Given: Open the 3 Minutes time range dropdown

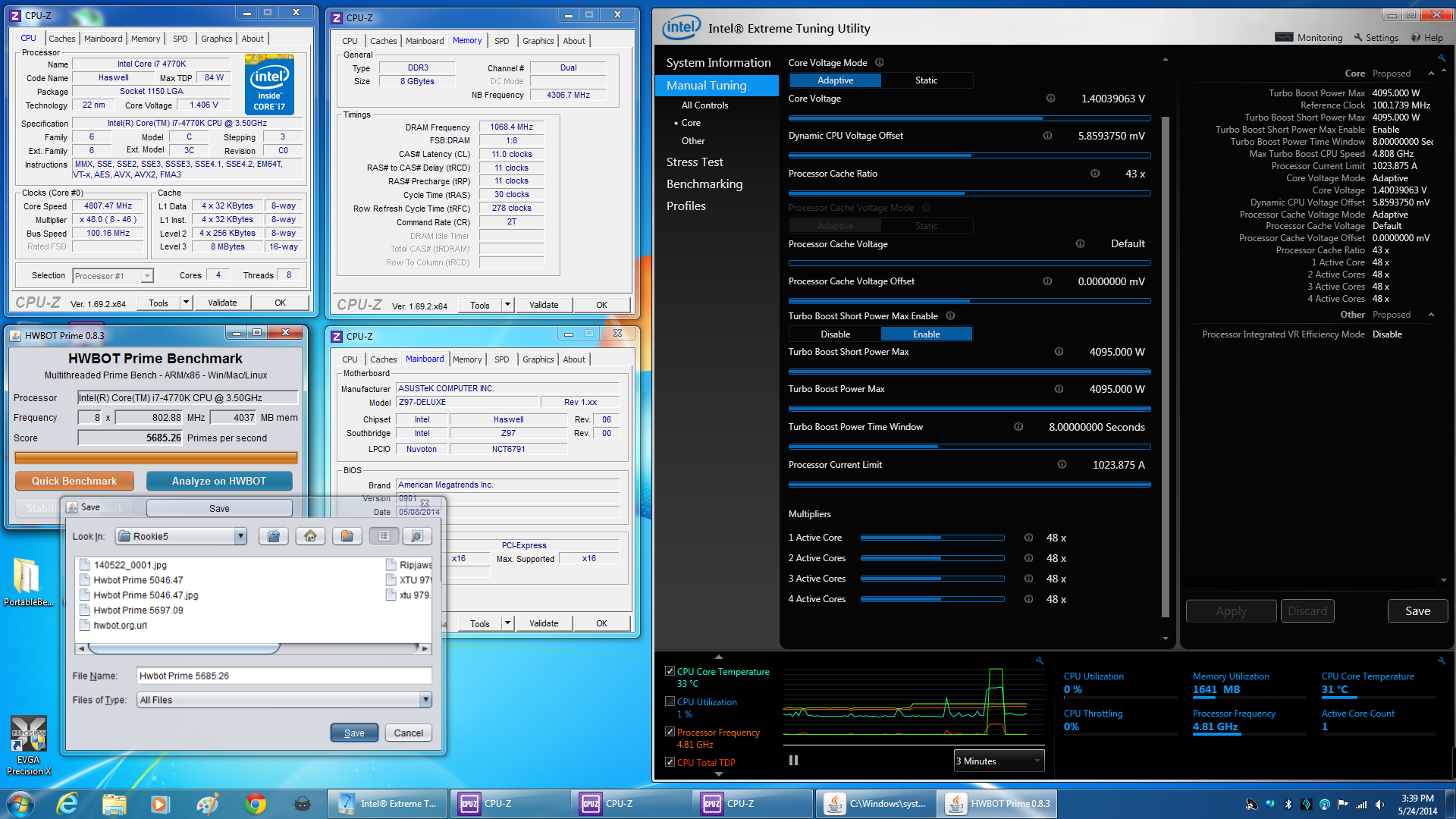Looking at the screenshot, I should [x=999, y=761].
